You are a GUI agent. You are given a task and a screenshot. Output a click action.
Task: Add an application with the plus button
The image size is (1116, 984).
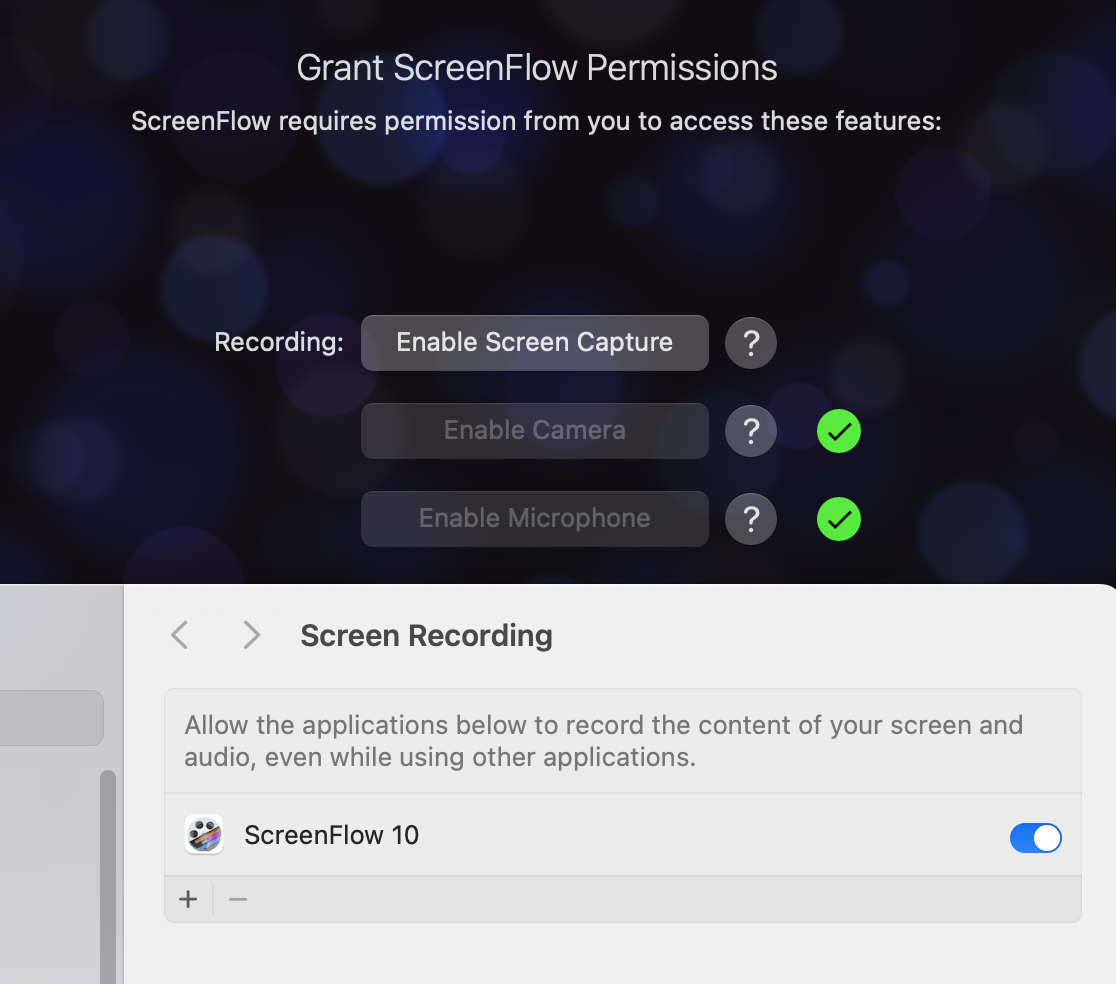pos(188,899)
